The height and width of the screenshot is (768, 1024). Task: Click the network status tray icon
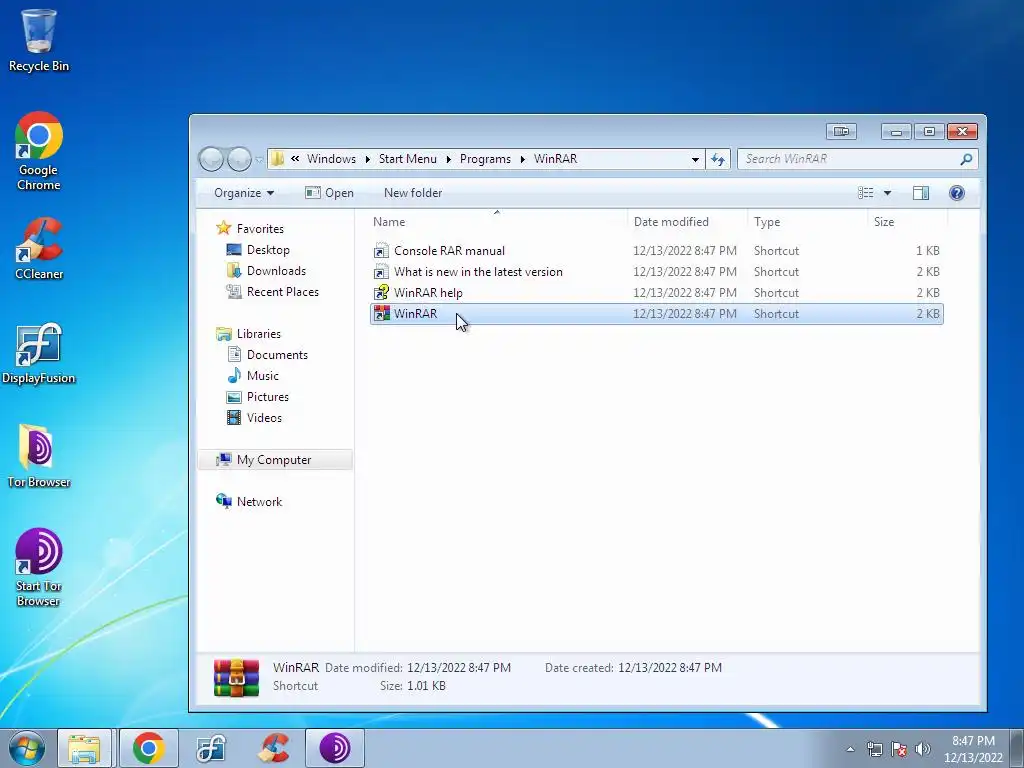874,748
